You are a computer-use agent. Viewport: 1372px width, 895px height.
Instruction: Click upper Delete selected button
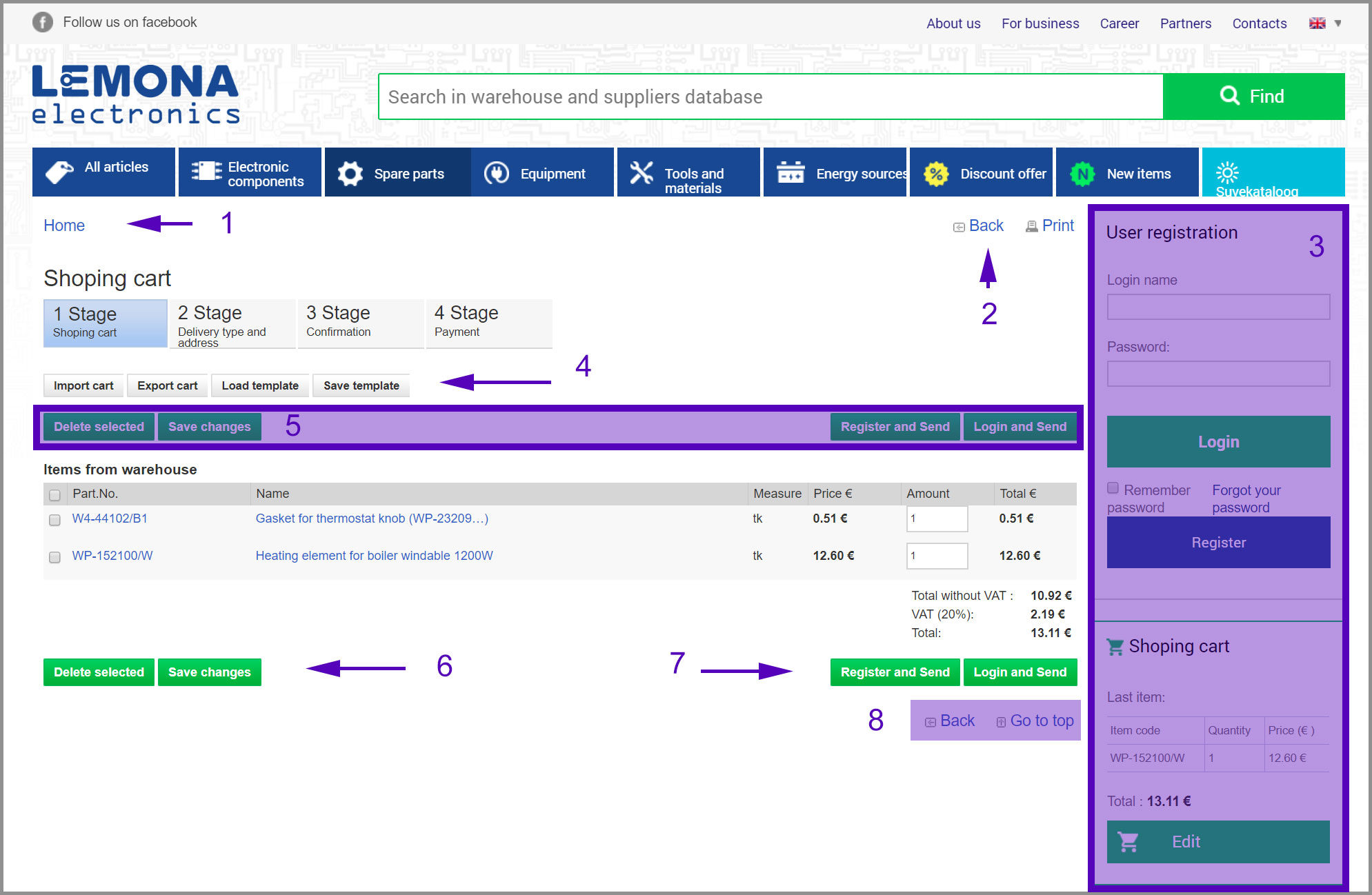(x=99, y=427)
